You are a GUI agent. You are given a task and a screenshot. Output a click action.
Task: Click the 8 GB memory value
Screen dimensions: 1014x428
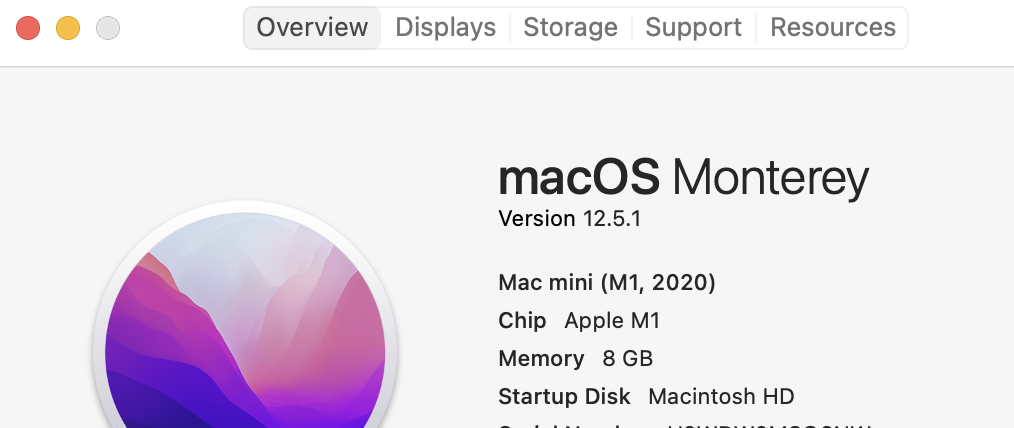628,358
